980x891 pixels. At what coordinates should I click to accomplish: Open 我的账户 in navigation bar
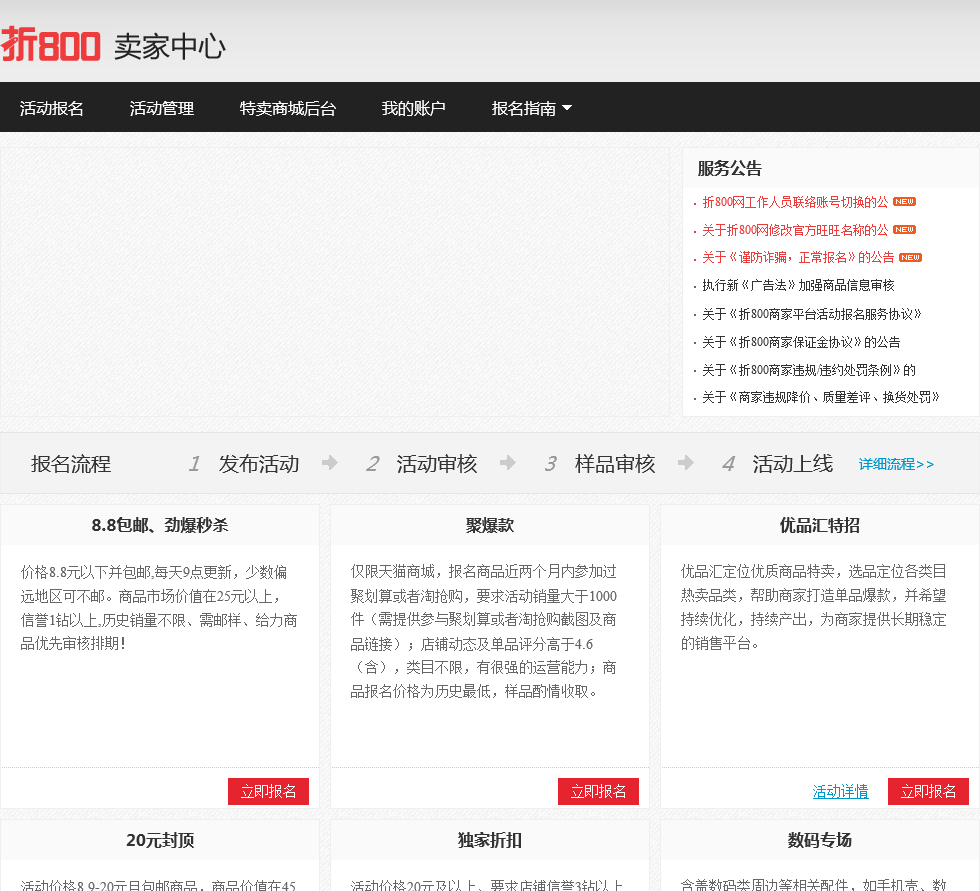click(413, 108)
